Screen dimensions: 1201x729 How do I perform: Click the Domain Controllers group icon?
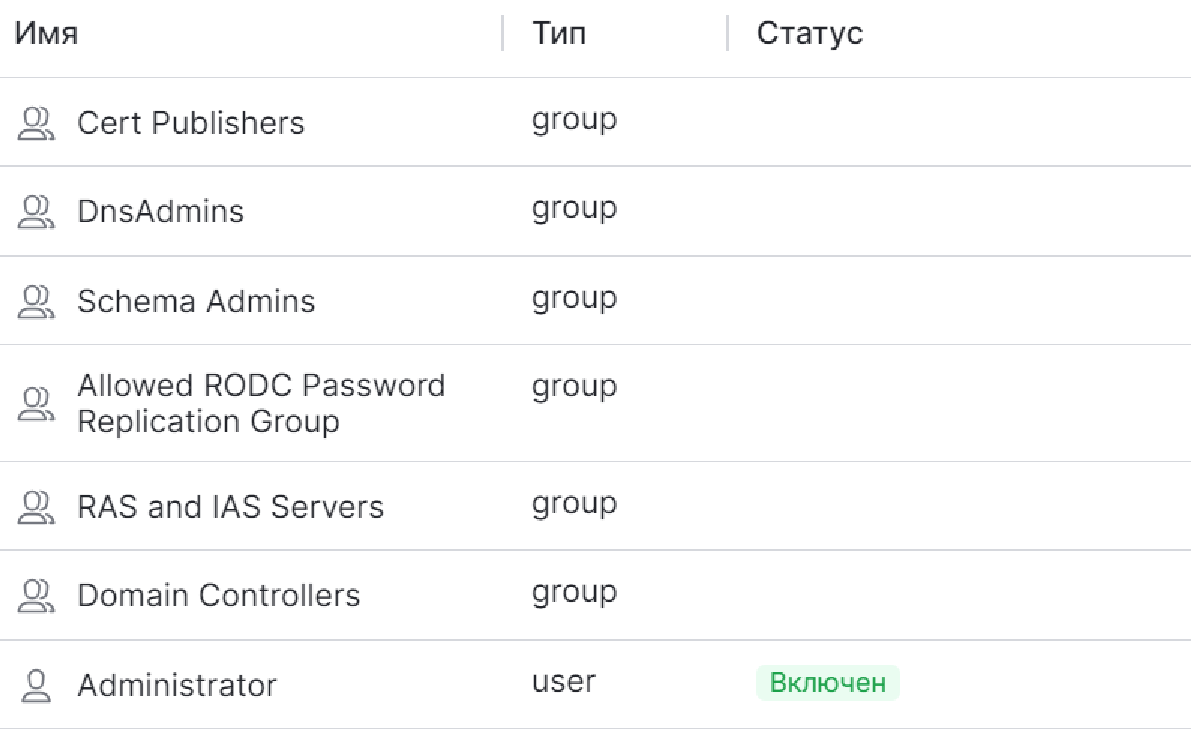[36, 596]
